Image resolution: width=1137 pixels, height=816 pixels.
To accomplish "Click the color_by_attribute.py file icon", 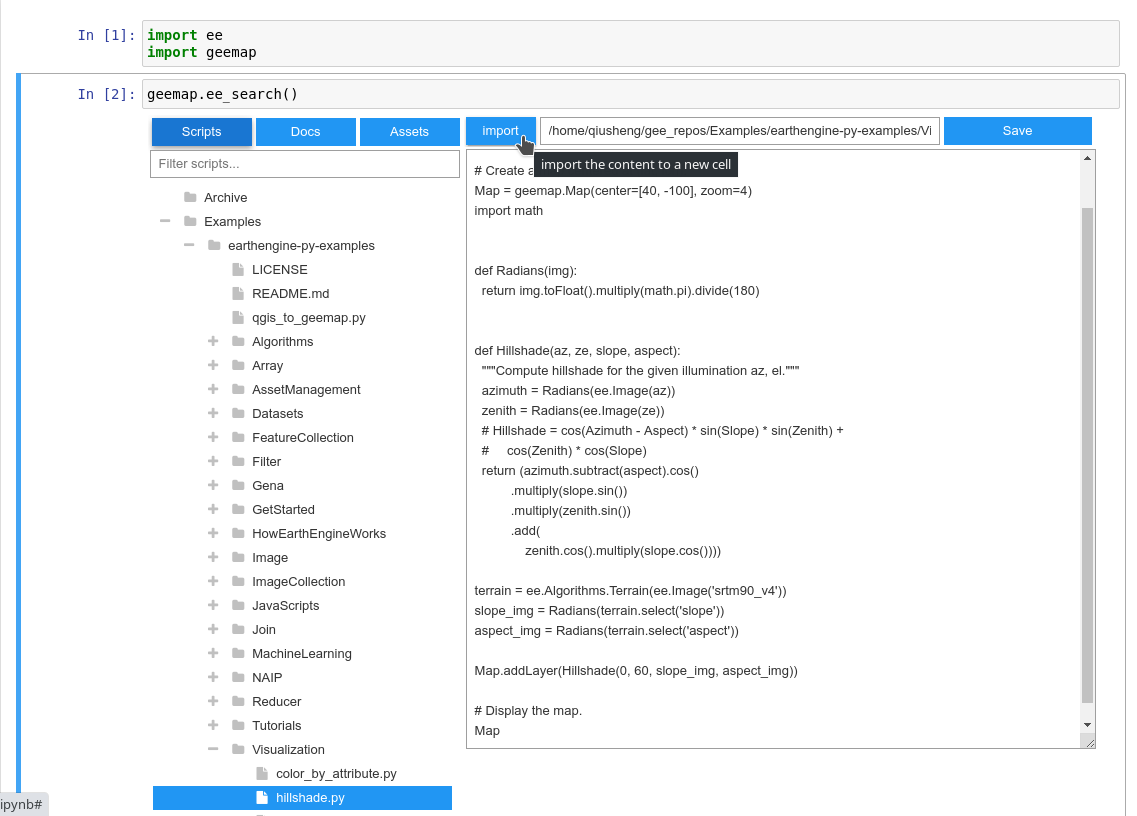I will 262,774.
